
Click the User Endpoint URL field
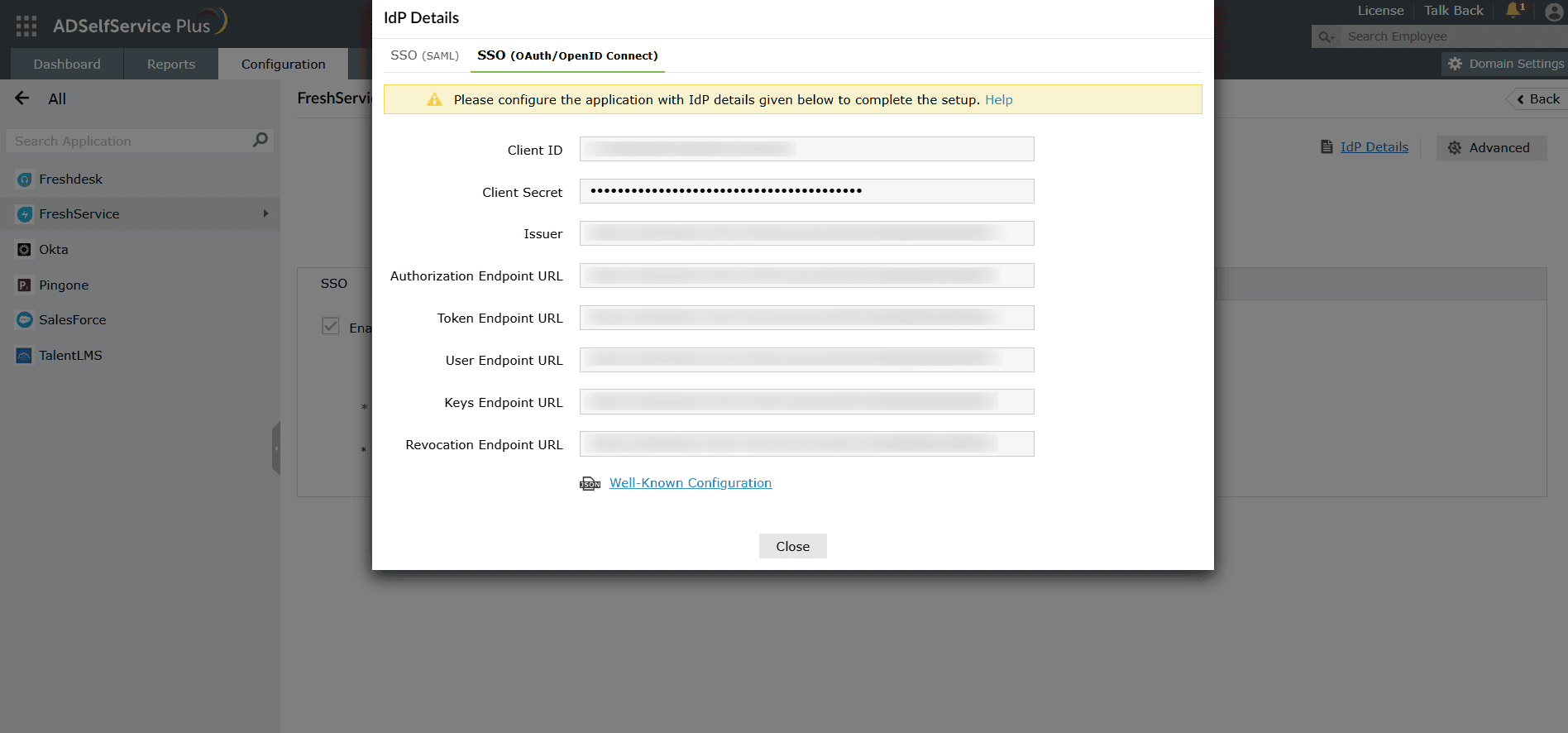pyautogui.click(x=807, y=360)
